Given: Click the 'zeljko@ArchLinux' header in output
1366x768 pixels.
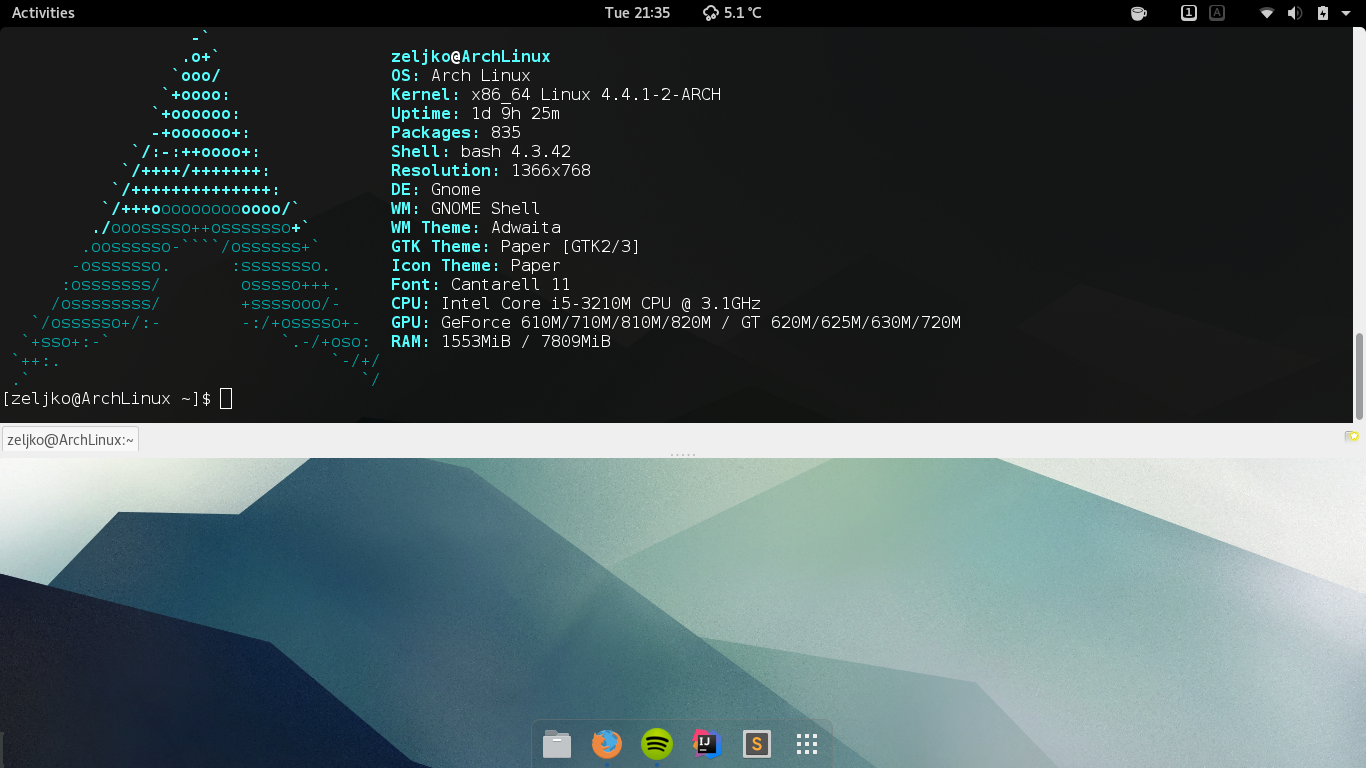Looking at the screenshot, I should tap(471, 57).
